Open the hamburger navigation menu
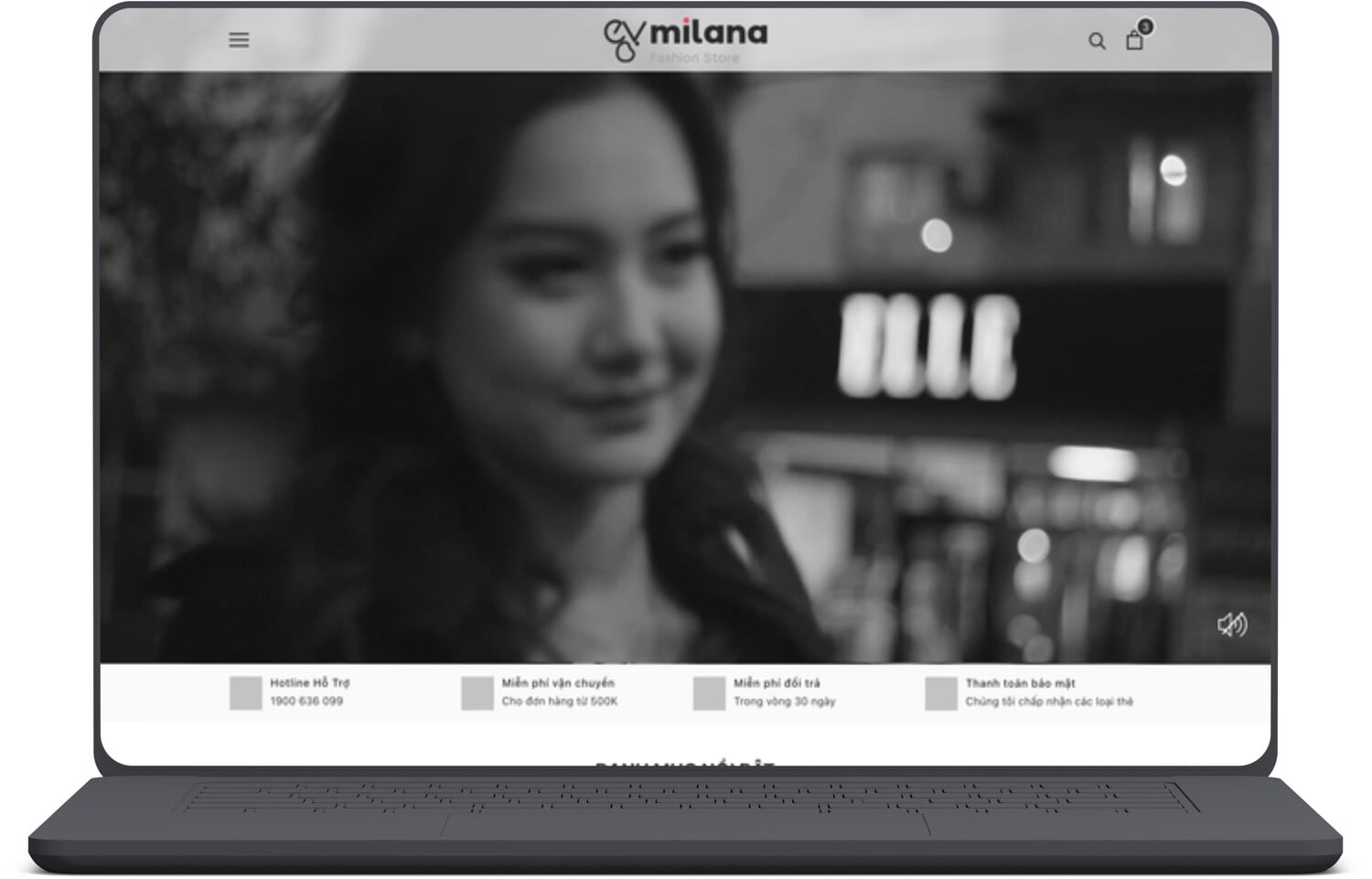The height and width of the screenshot is (879, 1372). [239, 40]
